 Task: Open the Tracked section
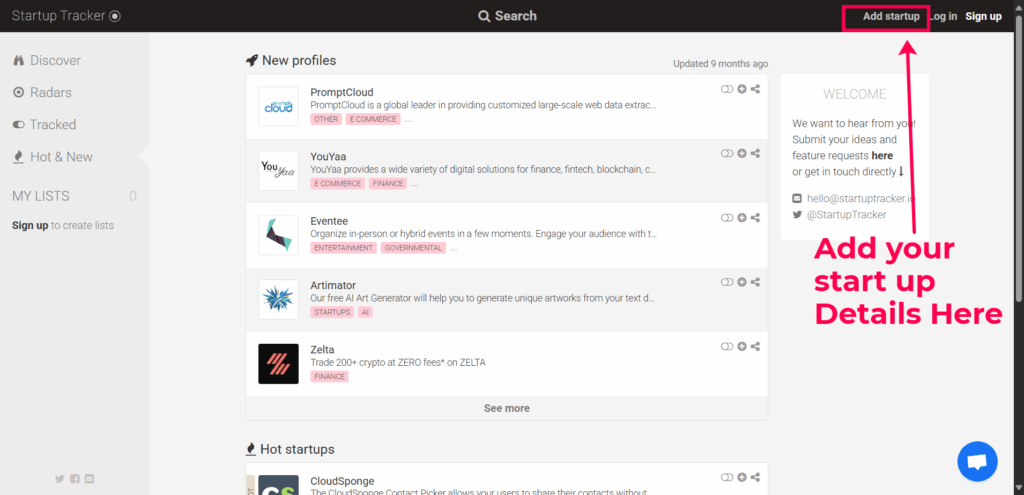click(x=44, y=125)
